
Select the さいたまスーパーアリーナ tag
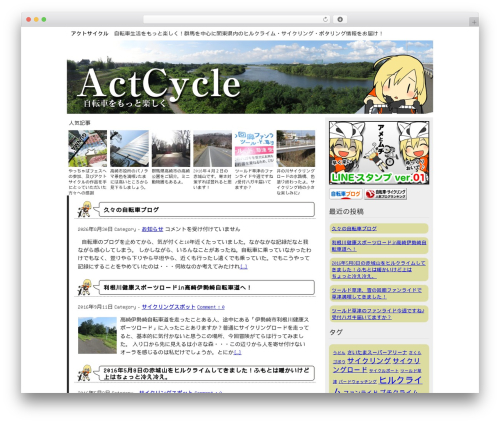pos(377,352)
